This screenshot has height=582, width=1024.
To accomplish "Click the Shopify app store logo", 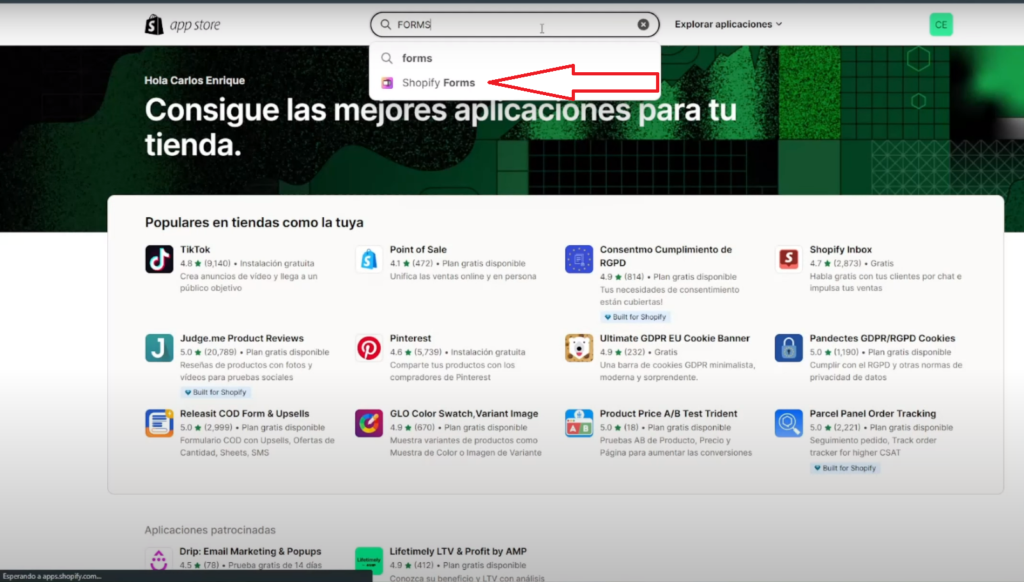I will 182,25.
